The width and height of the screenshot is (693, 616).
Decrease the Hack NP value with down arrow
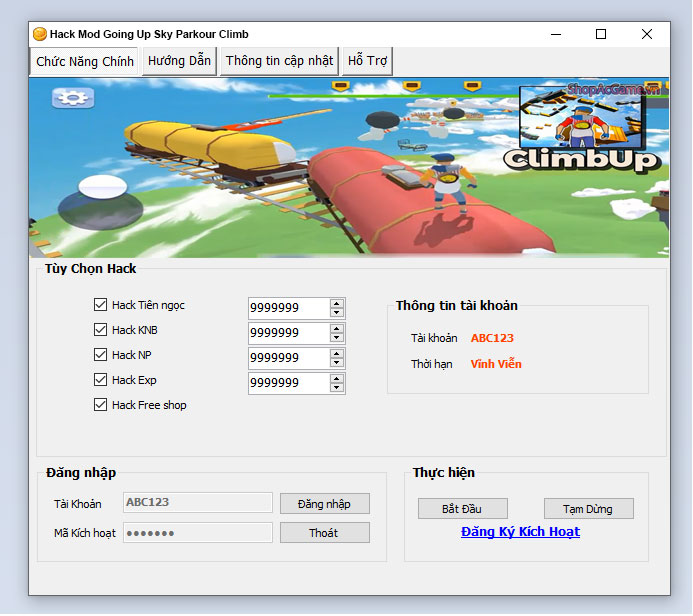click(337, 363)
